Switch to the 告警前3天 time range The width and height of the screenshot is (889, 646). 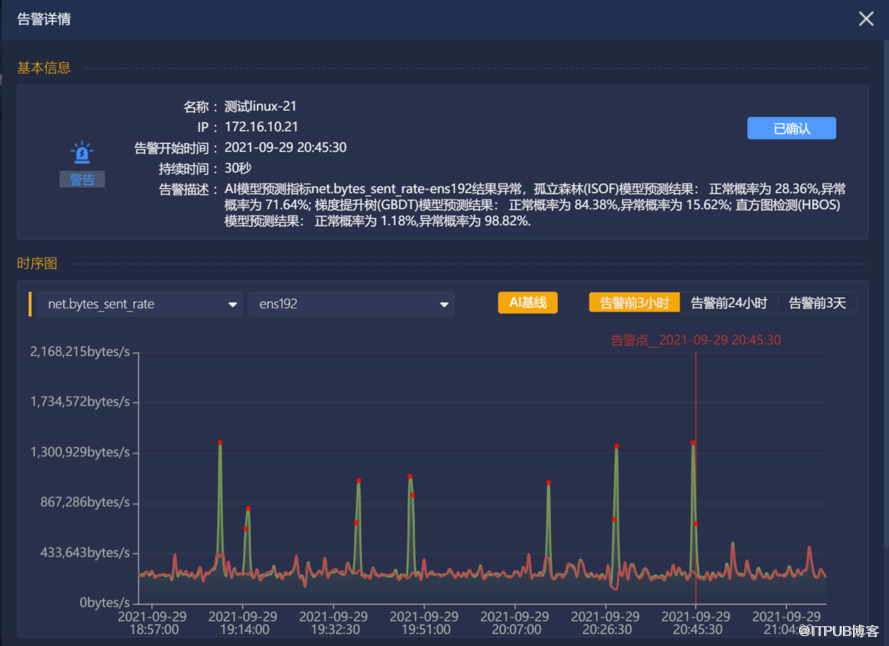tap(817, 303)
